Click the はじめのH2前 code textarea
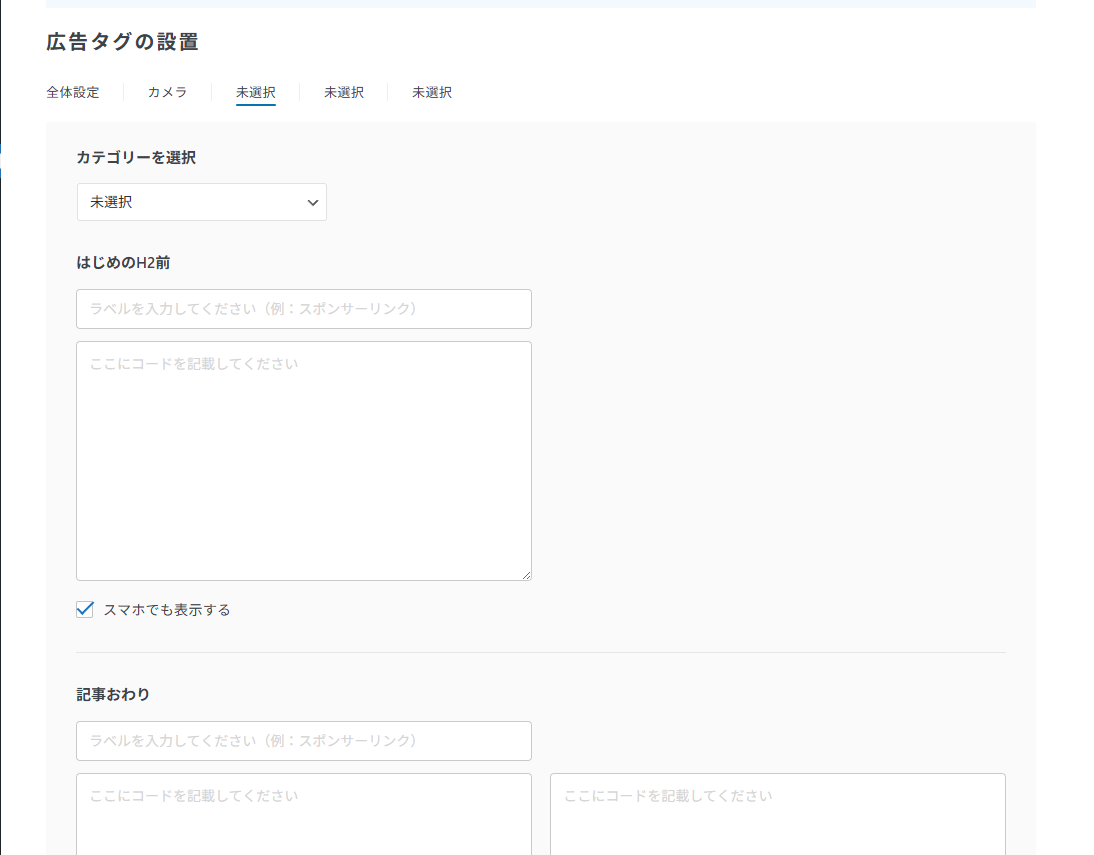 (x=303, y=460)
